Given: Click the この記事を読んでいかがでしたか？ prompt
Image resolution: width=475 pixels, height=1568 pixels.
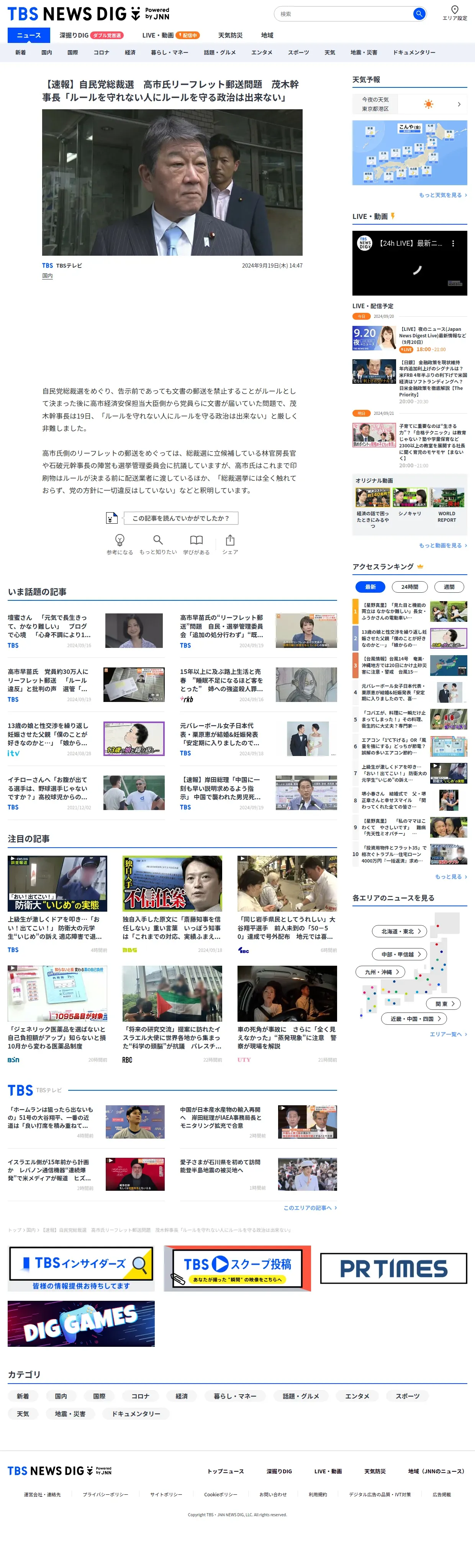Looking at the screenshot, I should click(x=181, y=518).
